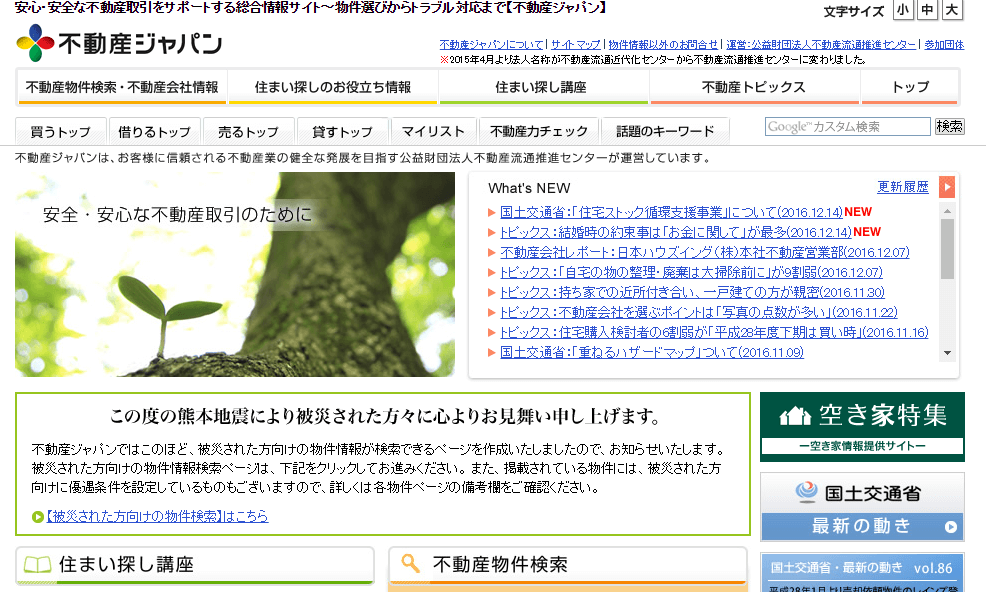Open news 自宅の物の整理・廃棄は大掃除前に
This screenshot has width=986, height=592.
coord(691,272)
